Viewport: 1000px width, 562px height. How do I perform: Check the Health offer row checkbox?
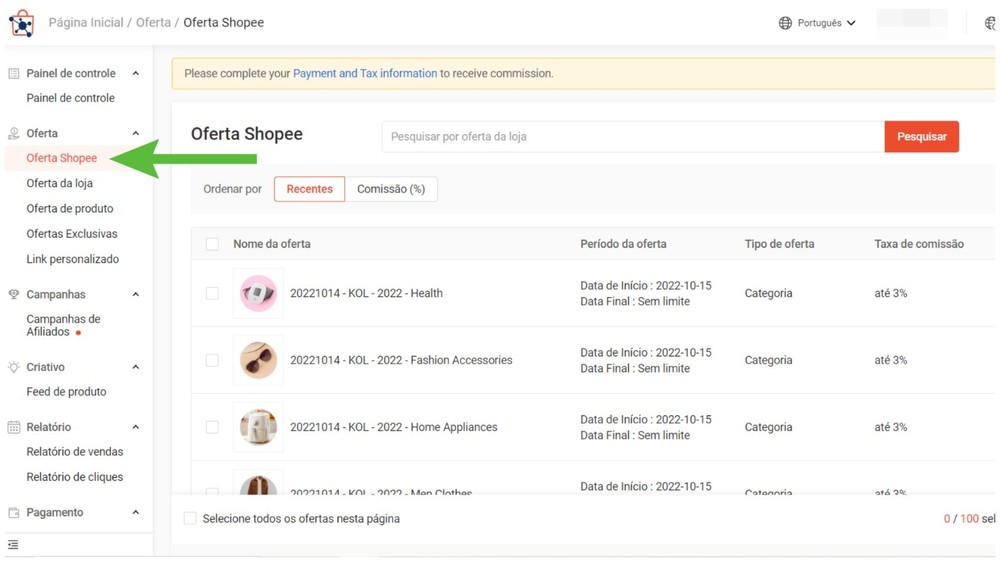pyautogui.click(x=212, y=293)
